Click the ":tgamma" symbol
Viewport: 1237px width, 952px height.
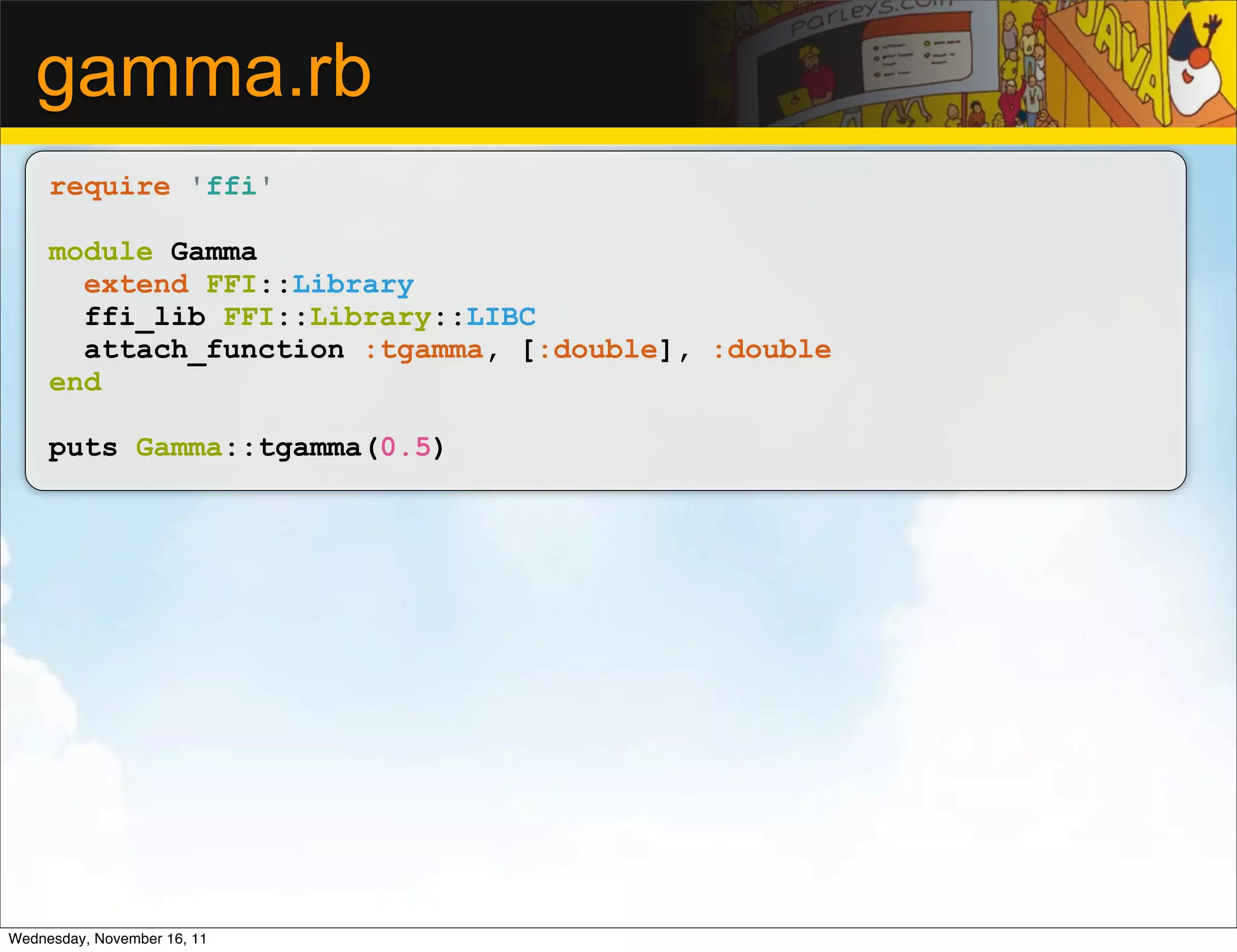pyautogui.click(x=425, y=350)
